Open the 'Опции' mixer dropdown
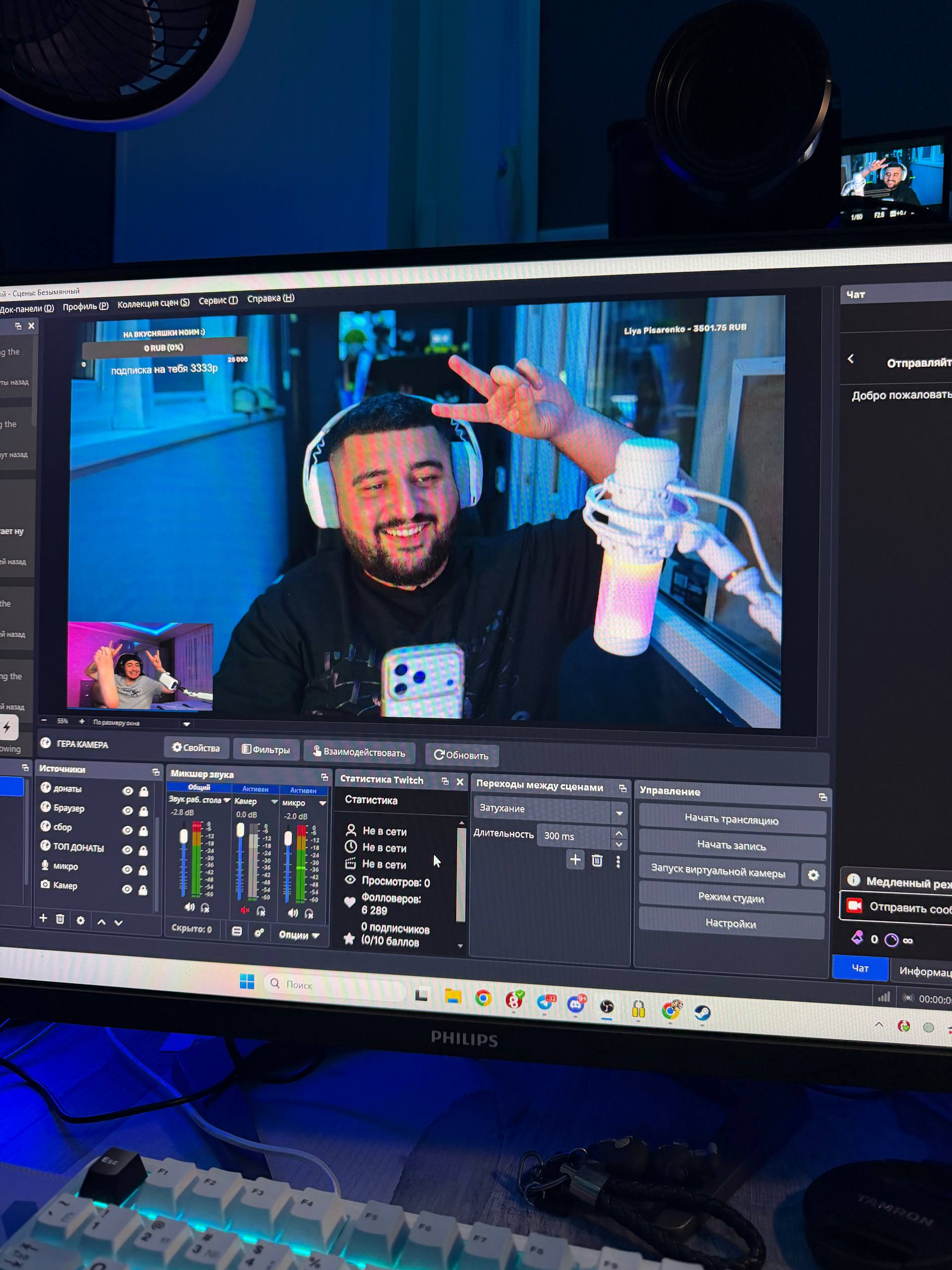 coord(299,935)
